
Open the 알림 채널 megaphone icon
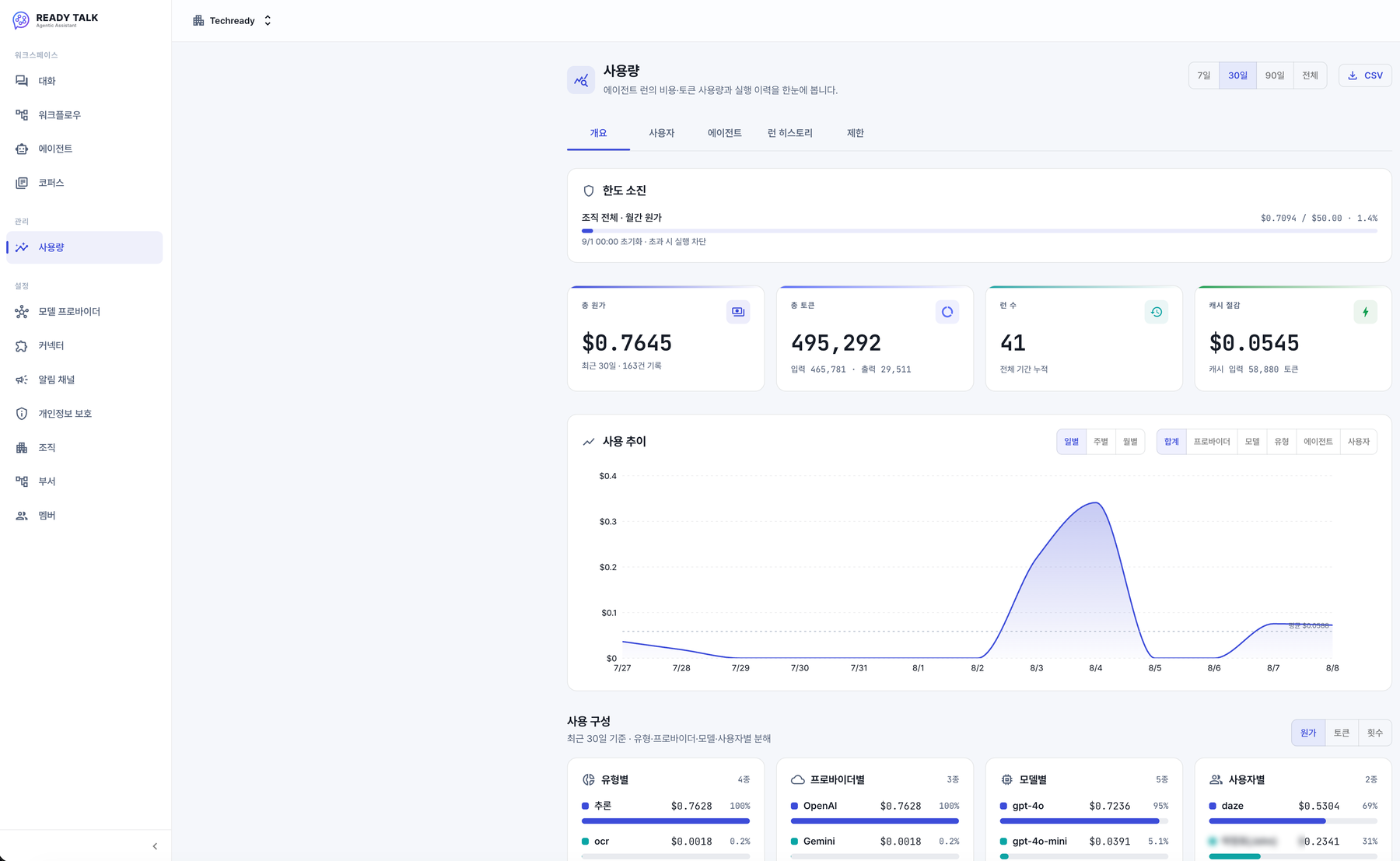pyautogui.click(x=22, y=380)
